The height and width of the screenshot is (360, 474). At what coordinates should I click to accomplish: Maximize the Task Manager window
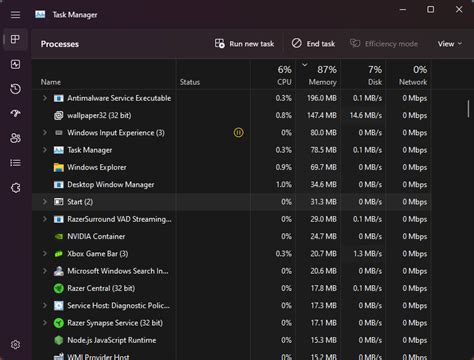431,10
